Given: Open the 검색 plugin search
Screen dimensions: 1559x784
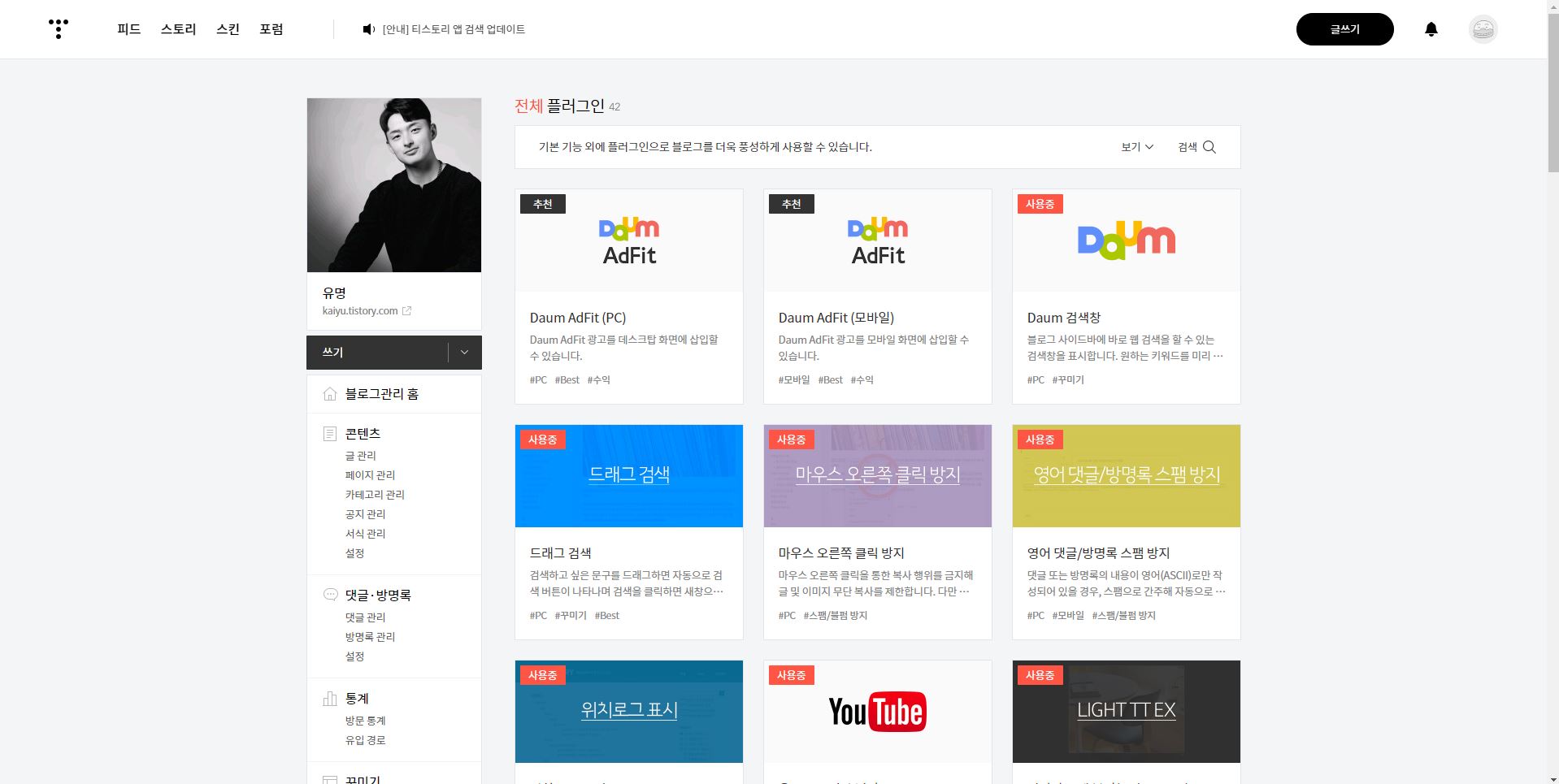Looking at the screenshot, I should pyautogui.click(x=1196, y=147).
